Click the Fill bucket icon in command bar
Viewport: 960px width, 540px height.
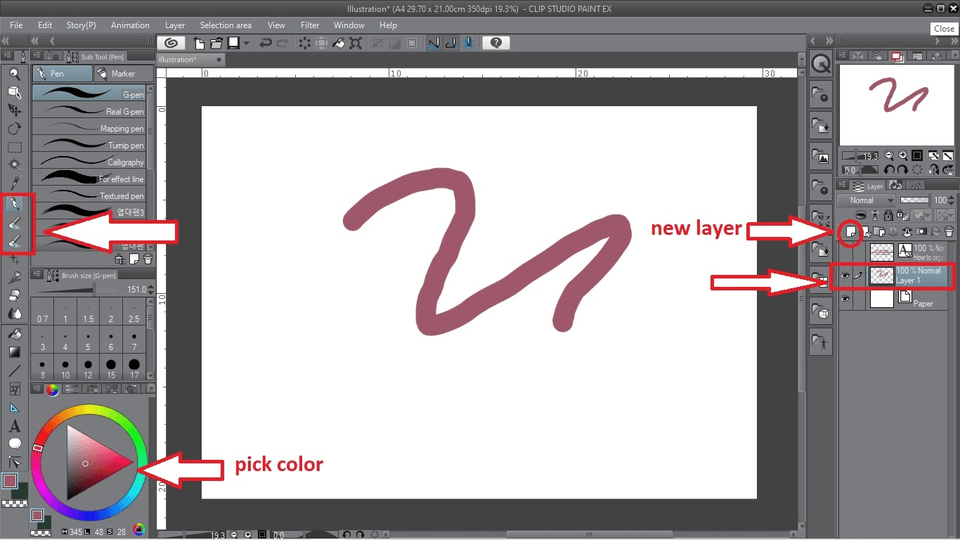click(339, 43)
